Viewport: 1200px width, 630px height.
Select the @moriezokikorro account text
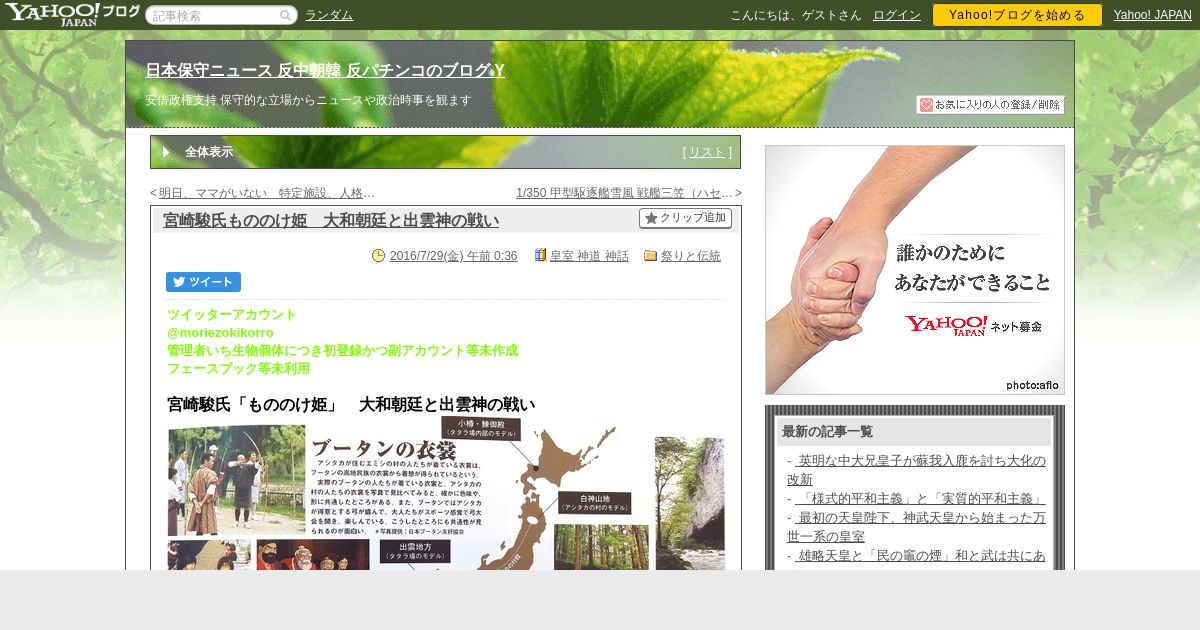click(x=220, y=332)
